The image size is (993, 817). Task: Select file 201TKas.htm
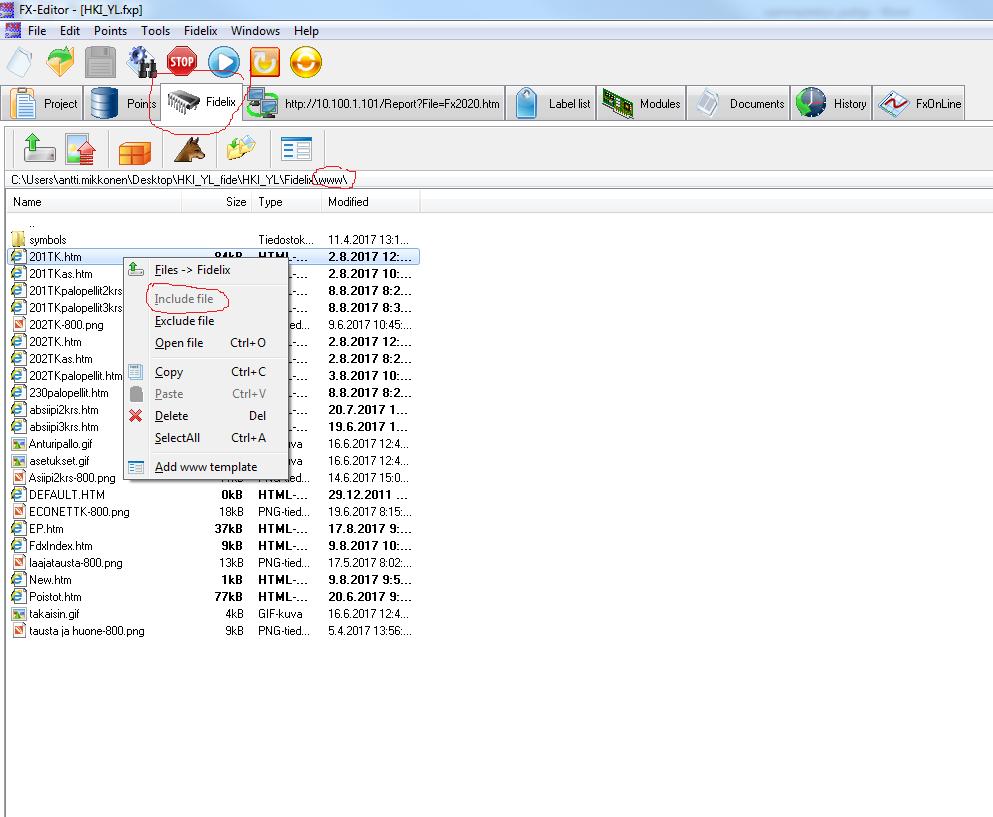[61, 274]
